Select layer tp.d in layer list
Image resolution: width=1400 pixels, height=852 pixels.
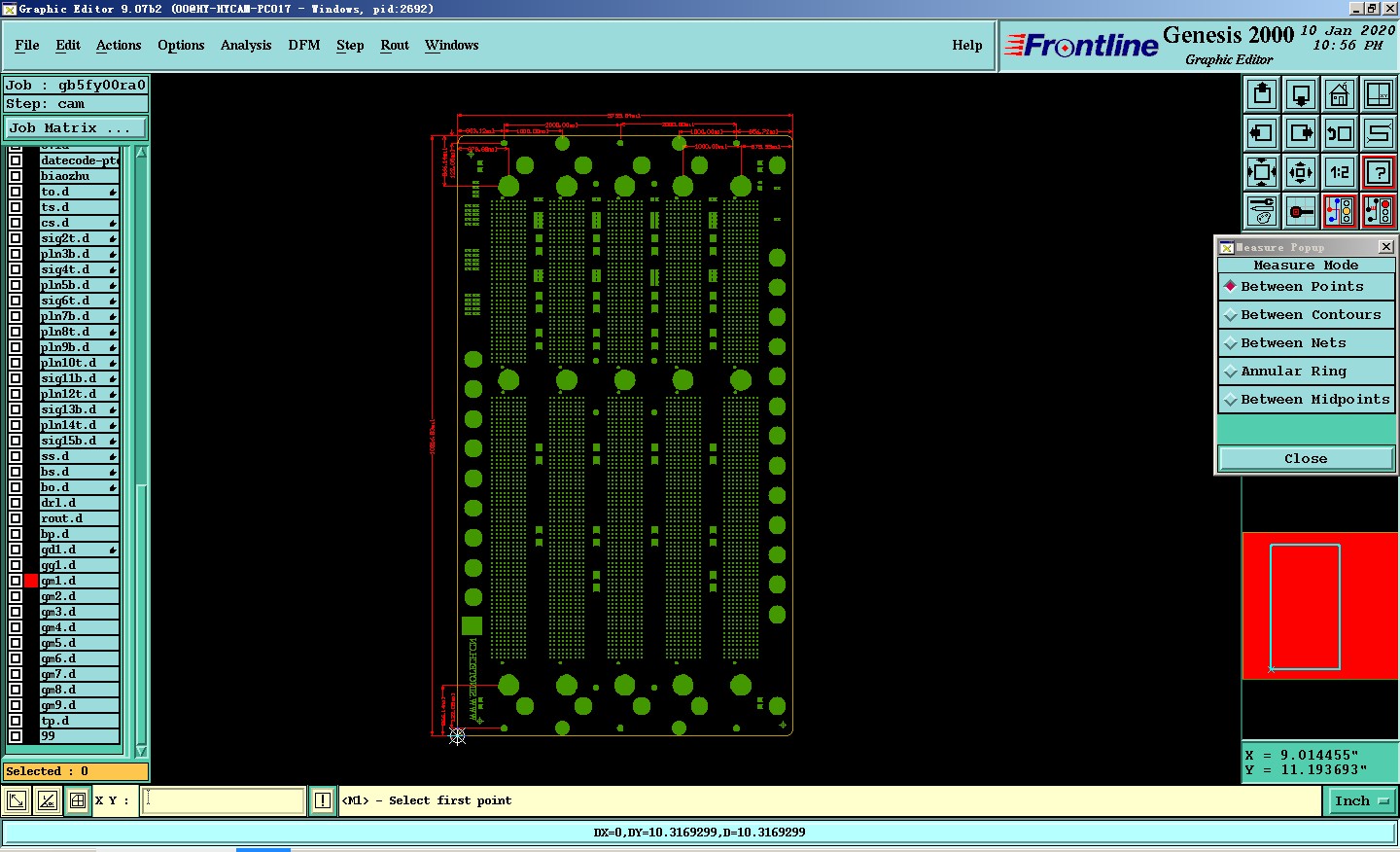79,721
